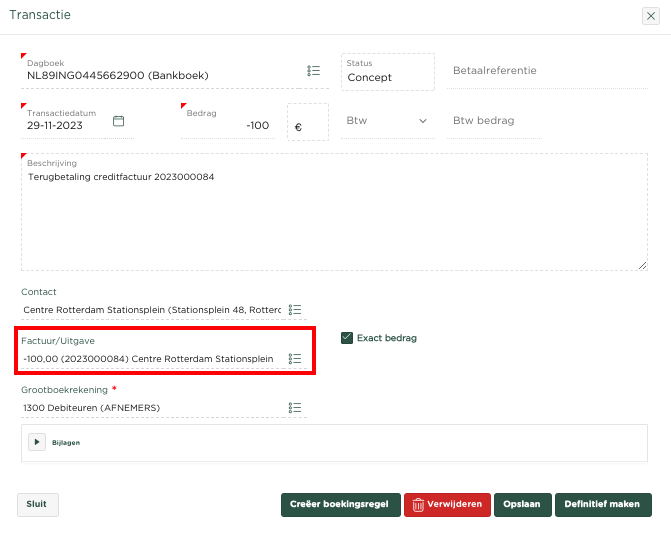This screenshot has height=545, width=671.
Task: Click the Sluit button
Action: (38, 504)
